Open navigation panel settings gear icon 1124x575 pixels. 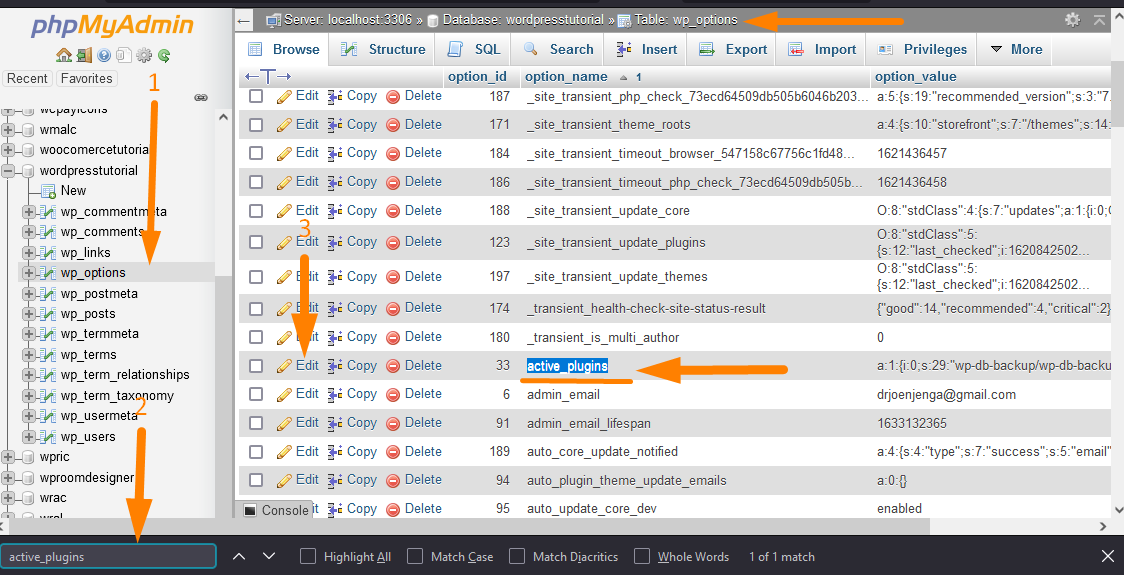click(144, 55)
